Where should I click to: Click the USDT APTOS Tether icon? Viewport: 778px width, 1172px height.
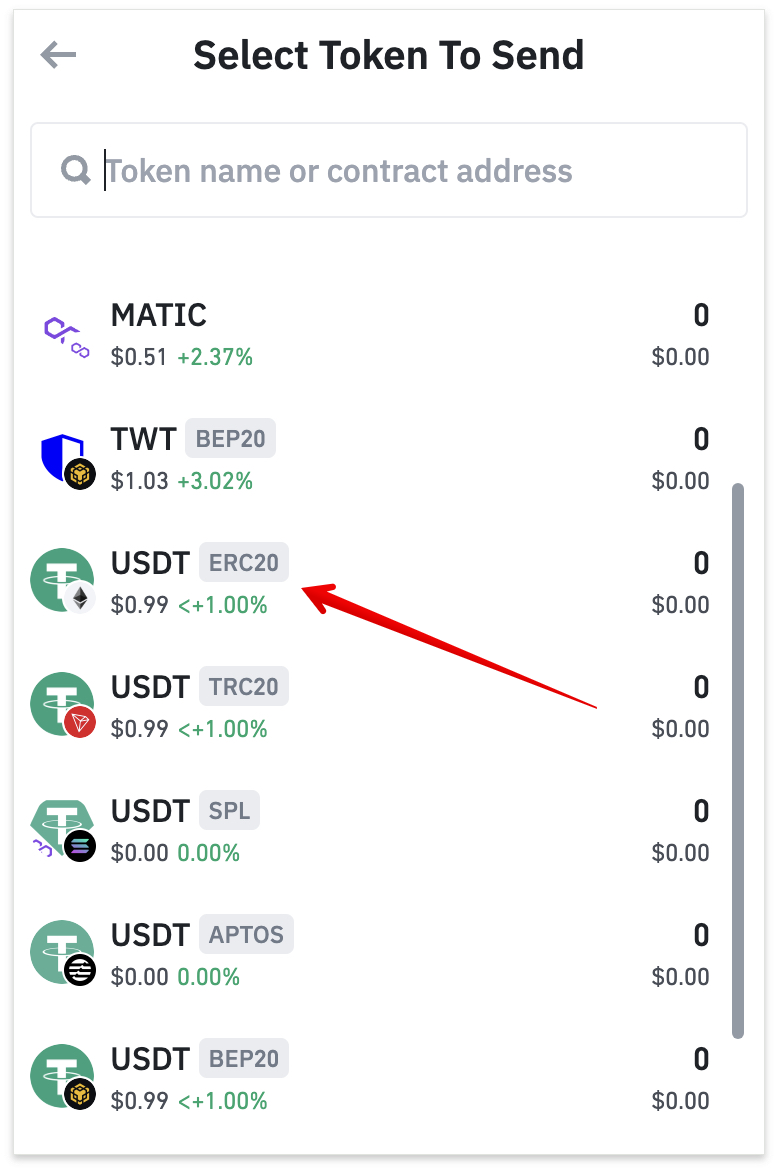point(63,953)
